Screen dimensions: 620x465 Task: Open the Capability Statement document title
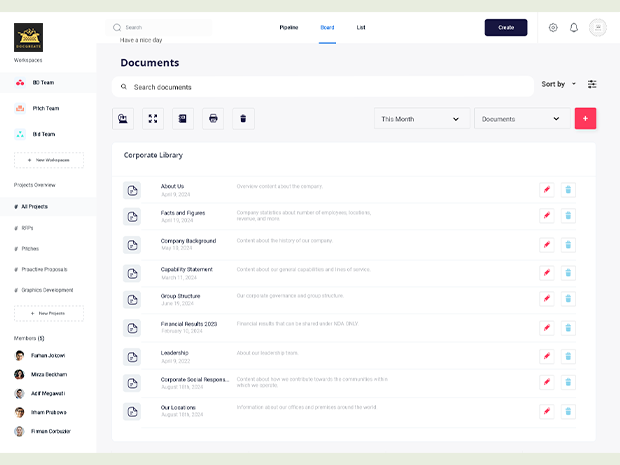(x=187, y=270)
